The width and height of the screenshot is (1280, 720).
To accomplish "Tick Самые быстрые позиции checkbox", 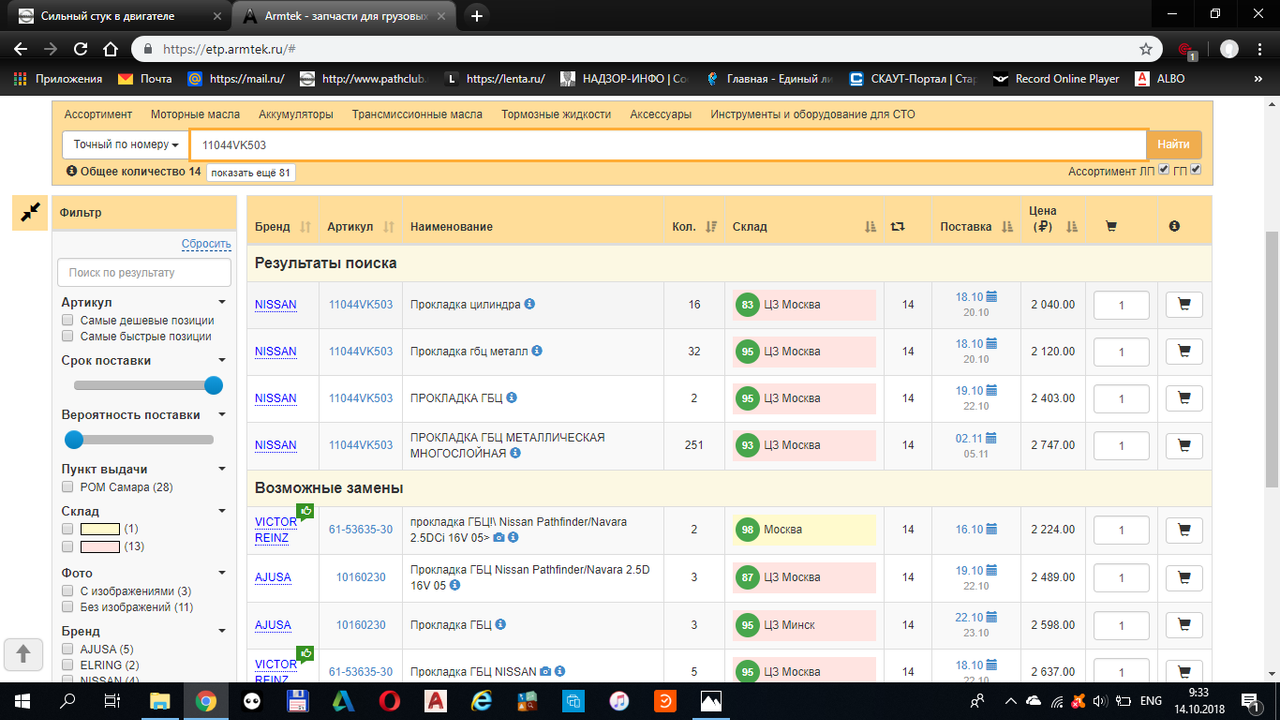I will click(67, 337).
